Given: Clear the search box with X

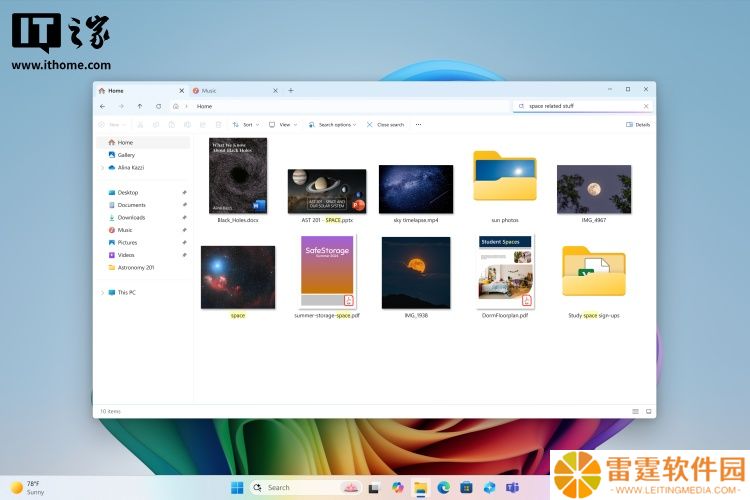Looking at the screenshot, I should (646, 106).
